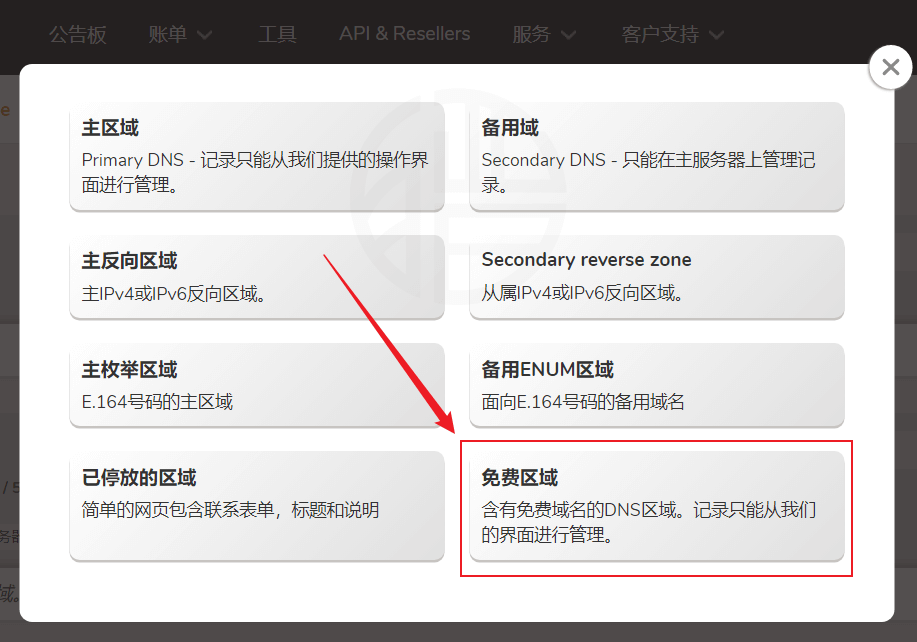Click the 客户支持 menu label
Viewport: 917px width, 642px height.
pos(660,34)
